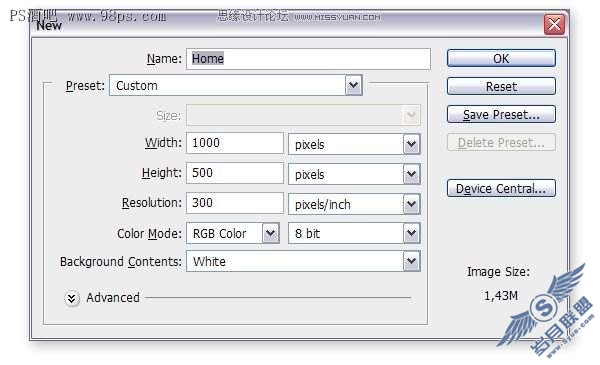Viewport: 600px width, 365px height.
Task: Click OK to create the document
Action: 501,58
